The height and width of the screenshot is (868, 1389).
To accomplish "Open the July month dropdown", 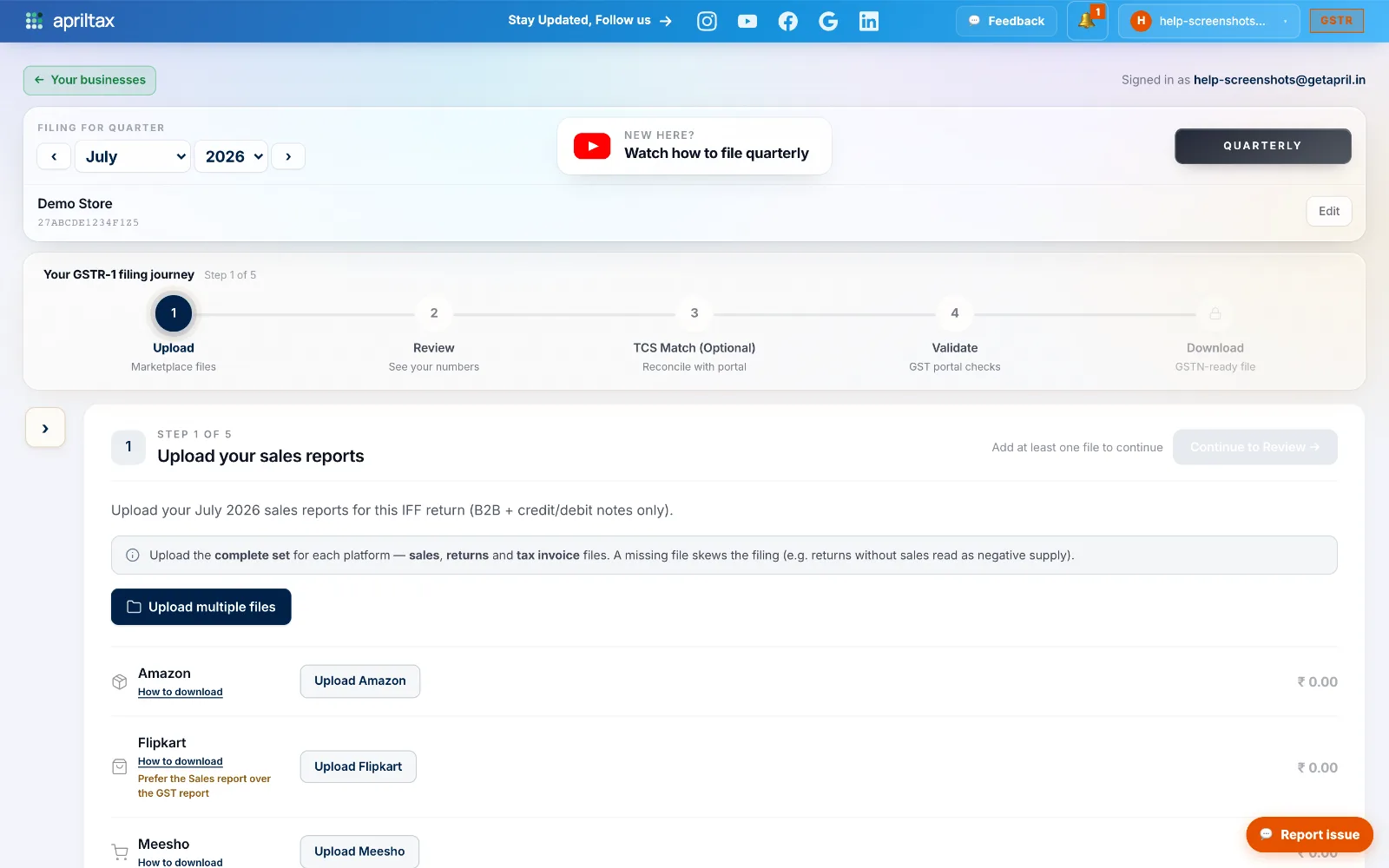I will coord(133,156).
